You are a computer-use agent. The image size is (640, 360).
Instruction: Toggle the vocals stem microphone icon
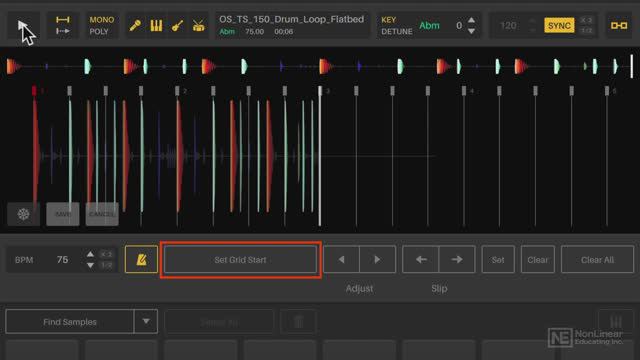pyautogui.click(x=135, y=26)
